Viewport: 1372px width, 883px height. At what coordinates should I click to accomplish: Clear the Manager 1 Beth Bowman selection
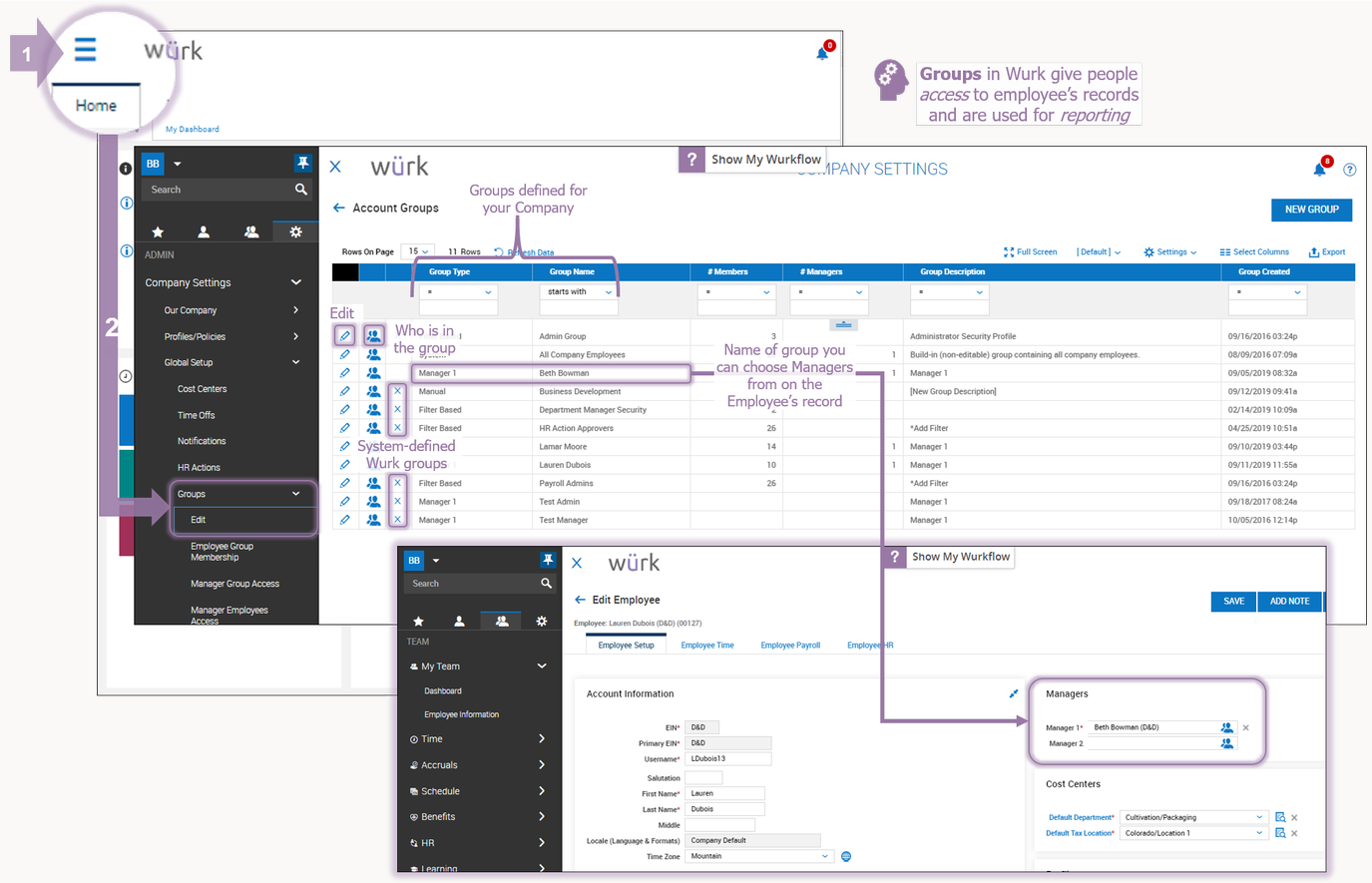1246,728
